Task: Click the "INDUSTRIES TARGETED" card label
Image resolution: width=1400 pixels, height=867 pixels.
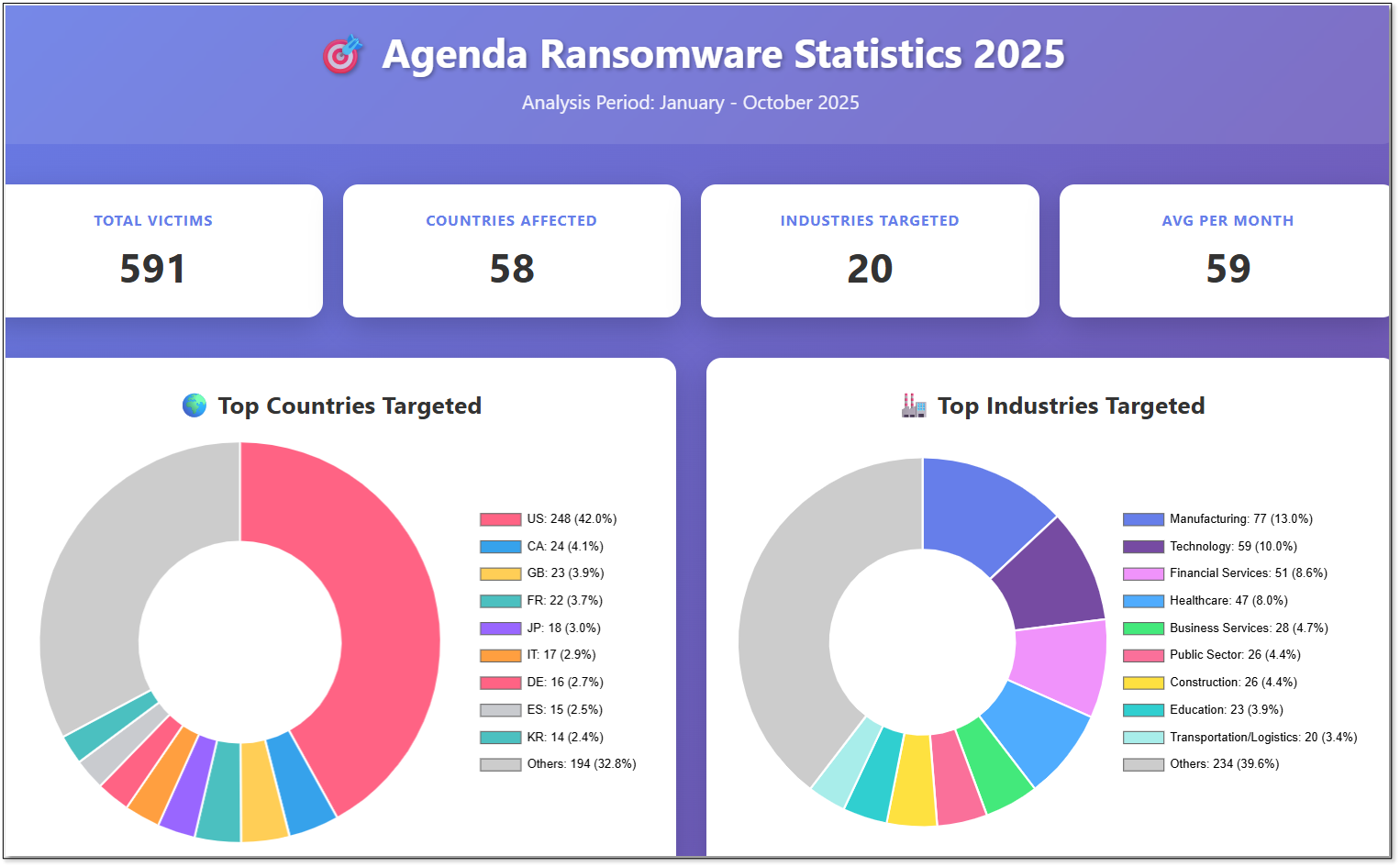Action: coord(870,221)
